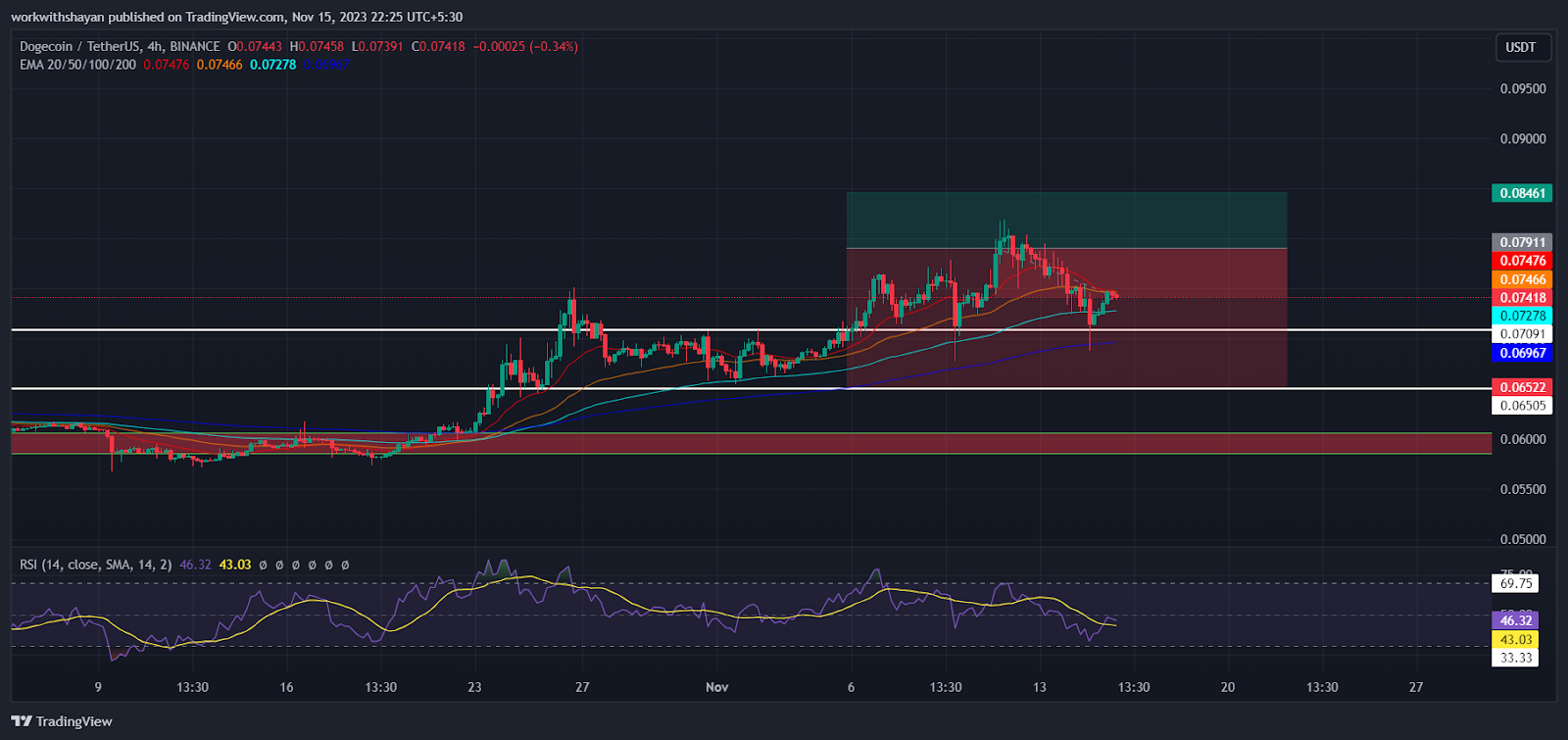The image size is (1568, 740).
Task: Click the blue 0.06967 price axis label
Action: pyautogui.click(x=1523, y=353)
